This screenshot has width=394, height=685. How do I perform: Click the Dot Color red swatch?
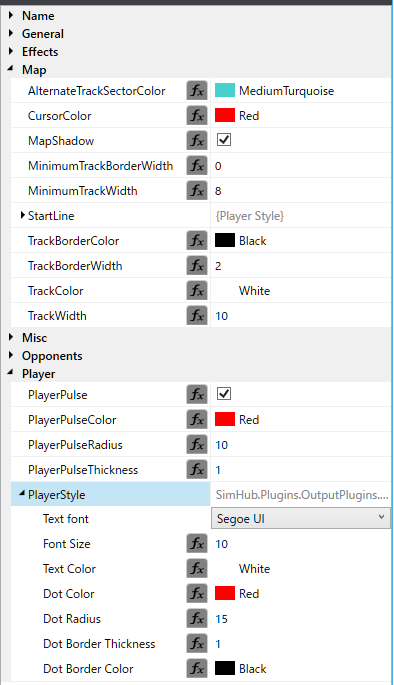225,593
